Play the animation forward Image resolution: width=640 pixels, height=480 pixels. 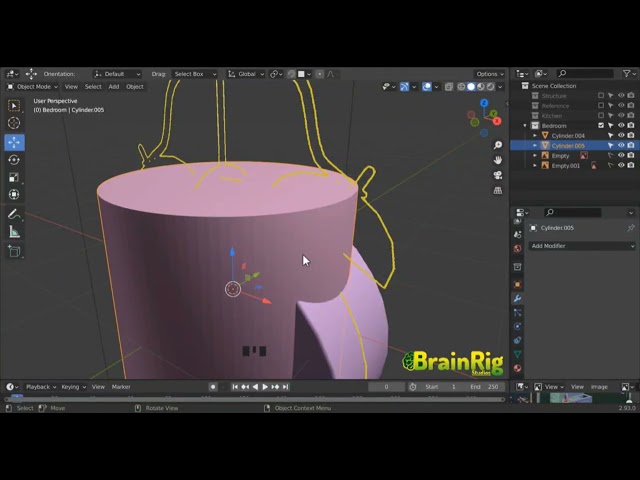(x=265, y=387)
